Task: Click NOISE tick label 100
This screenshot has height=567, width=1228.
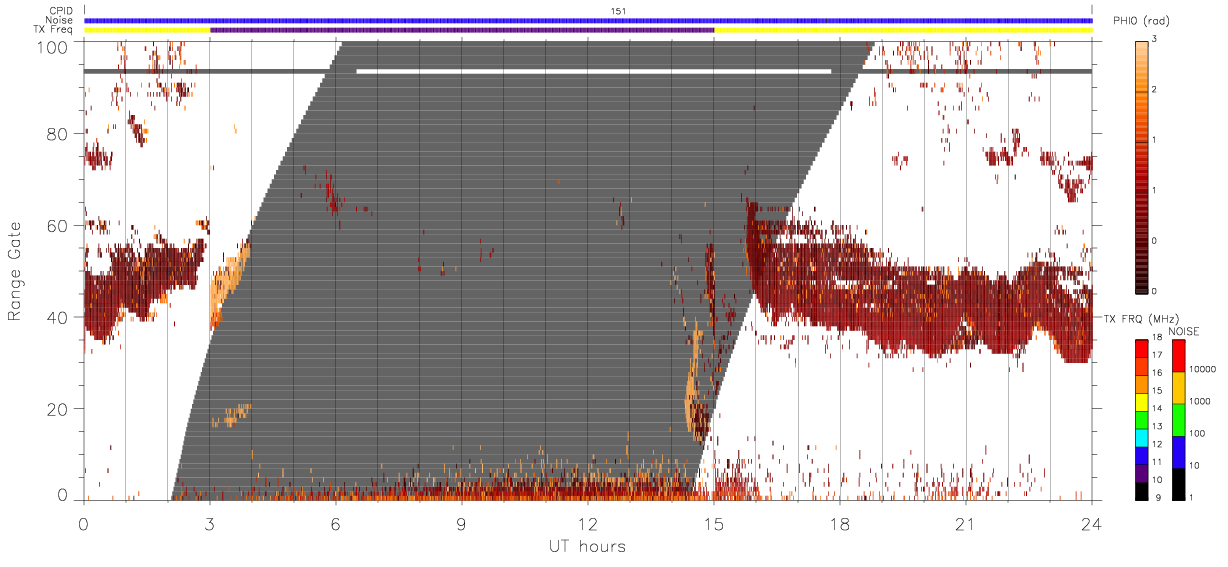Action: pos(1198,433)
